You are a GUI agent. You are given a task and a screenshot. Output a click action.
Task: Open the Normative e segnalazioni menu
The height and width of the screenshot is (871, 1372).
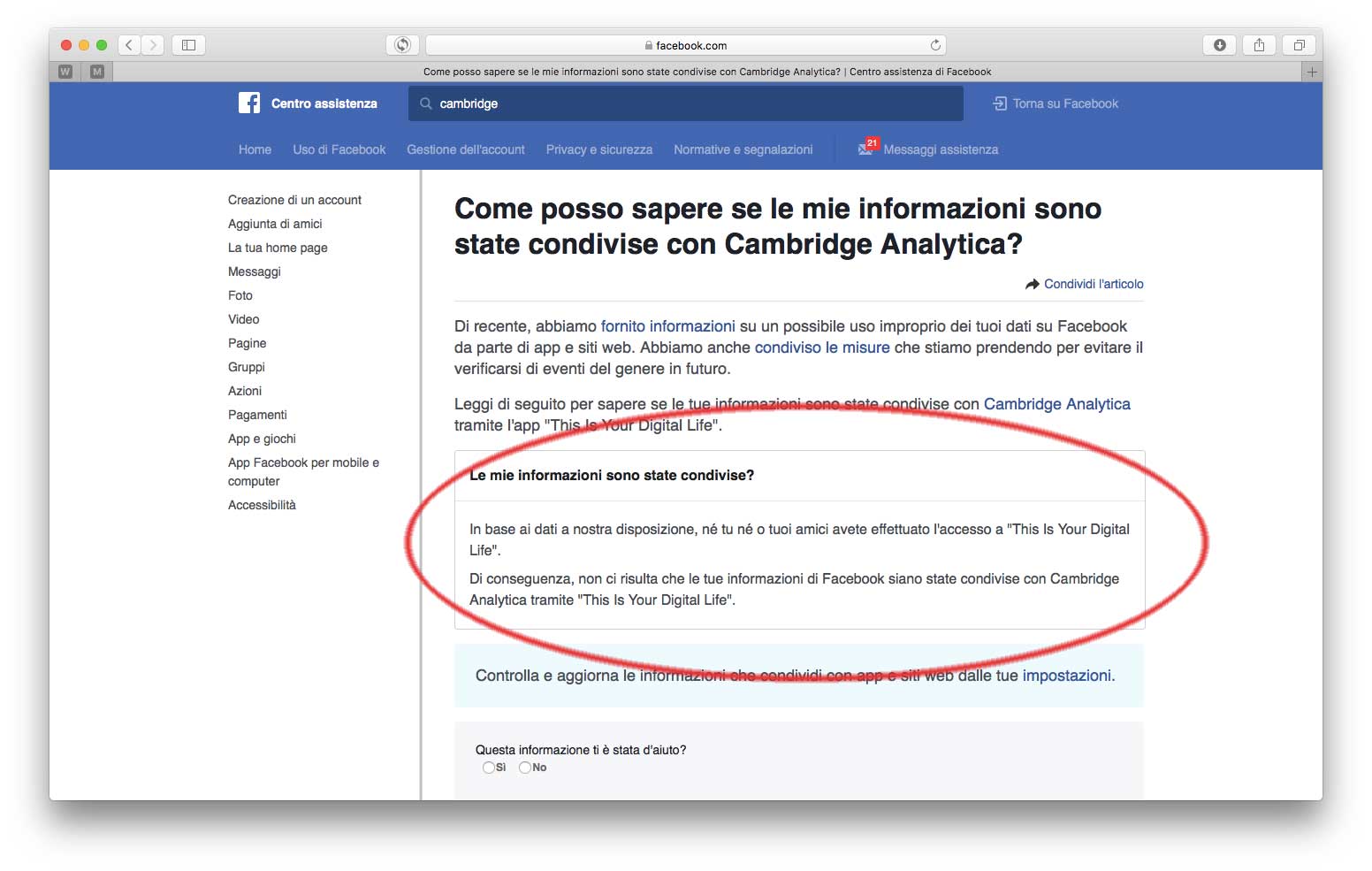click(743, 149)
